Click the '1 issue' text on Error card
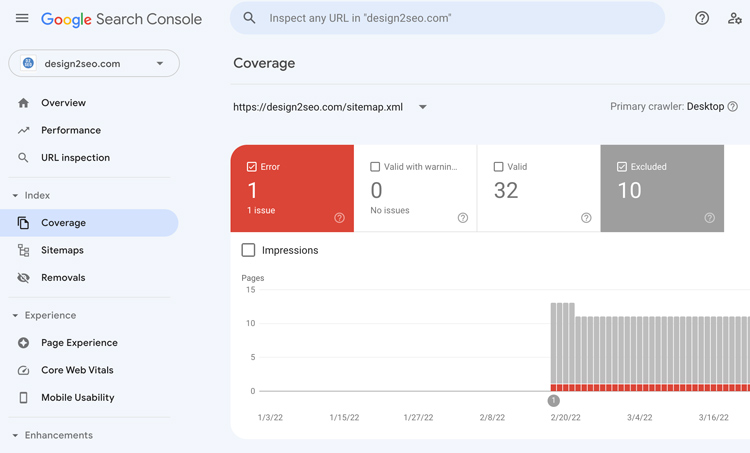This screenshot has width=750, height=453. 261,210
